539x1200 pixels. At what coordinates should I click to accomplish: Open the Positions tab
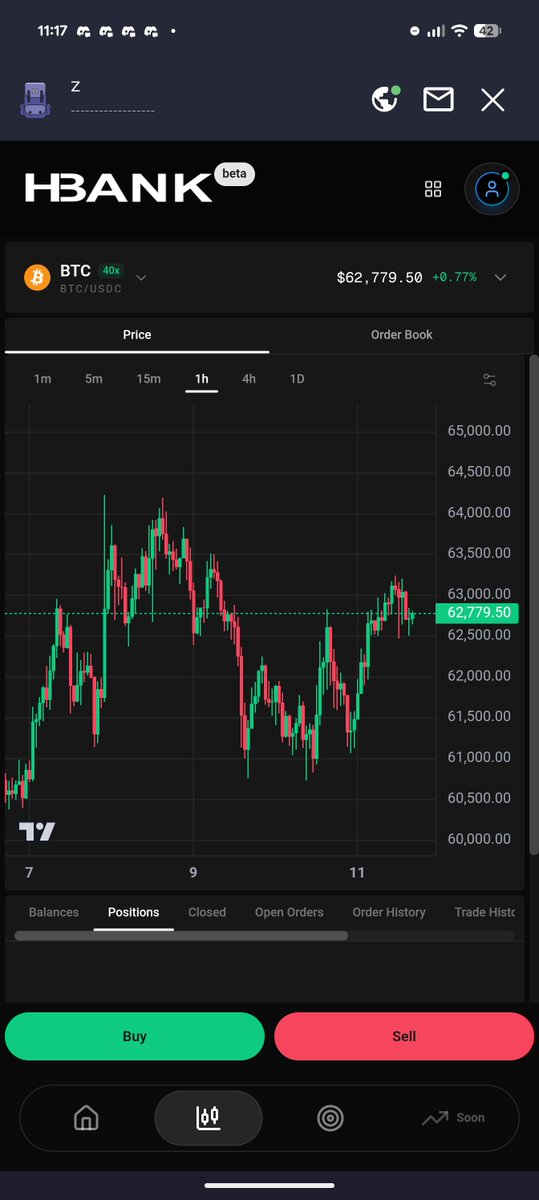point(134,912)
